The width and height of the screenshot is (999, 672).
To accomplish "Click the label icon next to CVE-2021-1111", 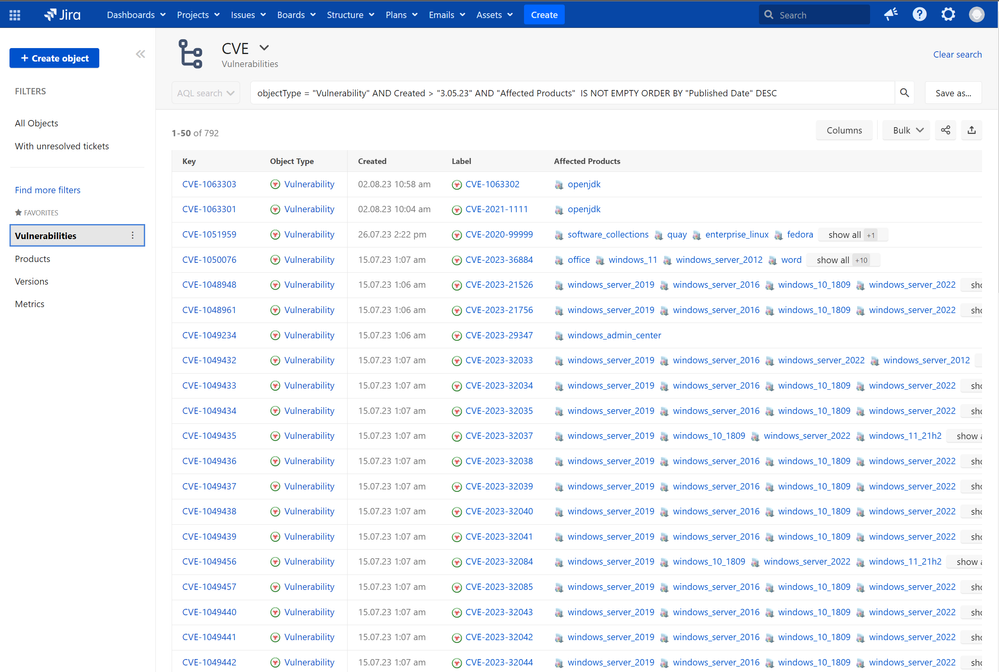I will click(x=457, y=210).
